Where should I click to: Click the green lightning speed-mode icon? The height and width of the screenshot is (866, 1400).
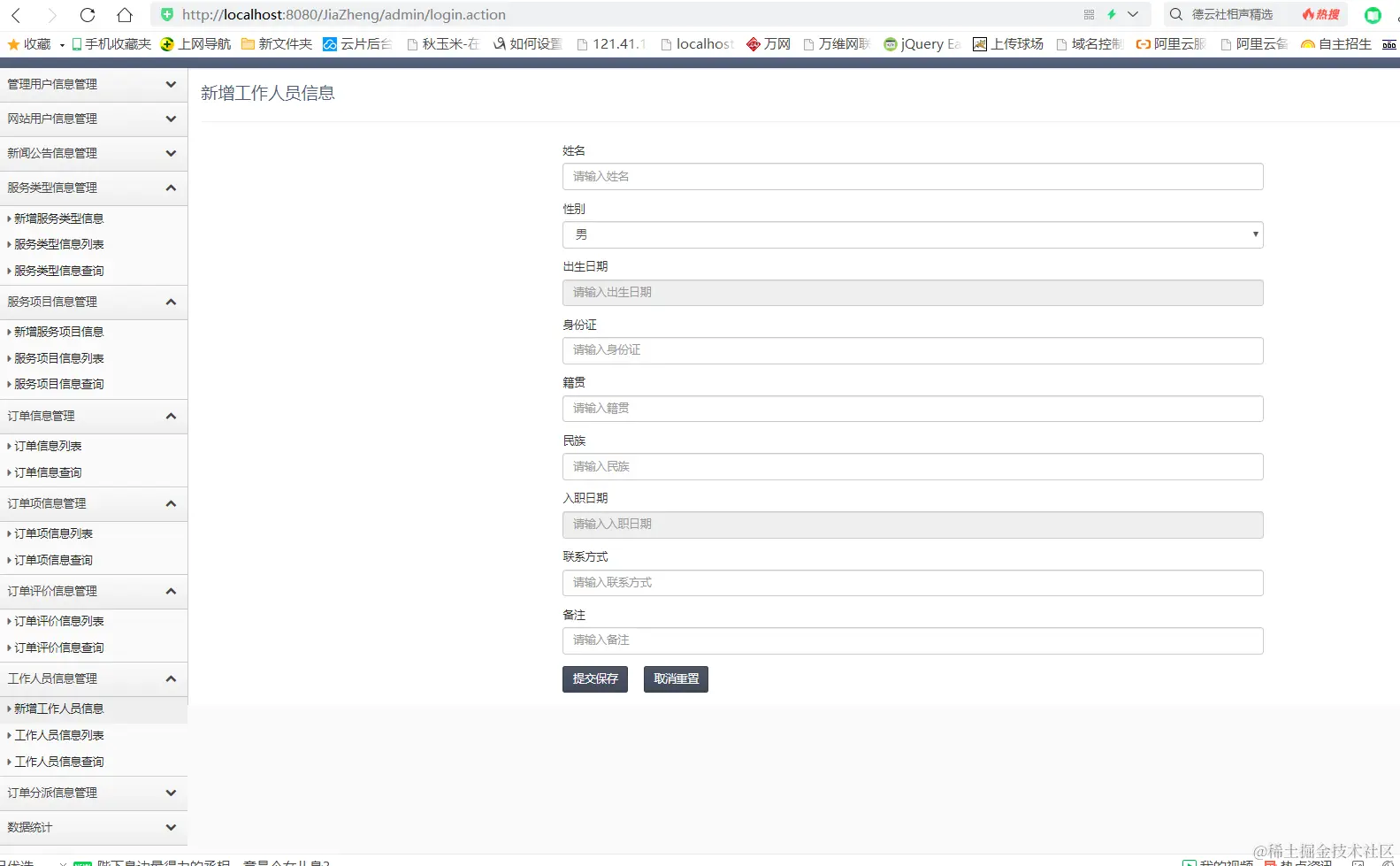pyautogui.click(x=1112, y=14)
